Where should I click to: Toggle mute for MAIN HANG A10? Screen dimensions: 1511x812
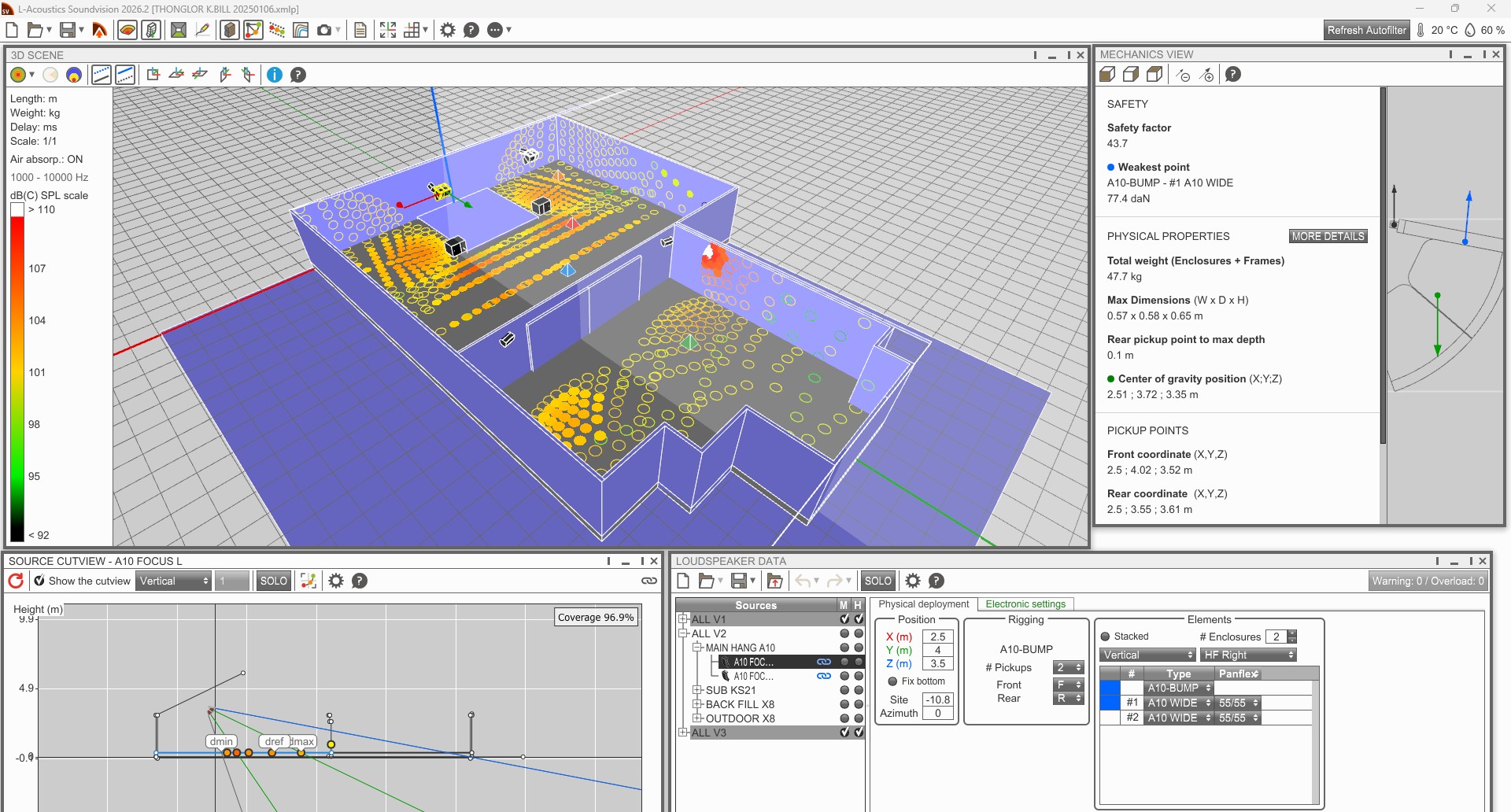[x=844, y=648]
